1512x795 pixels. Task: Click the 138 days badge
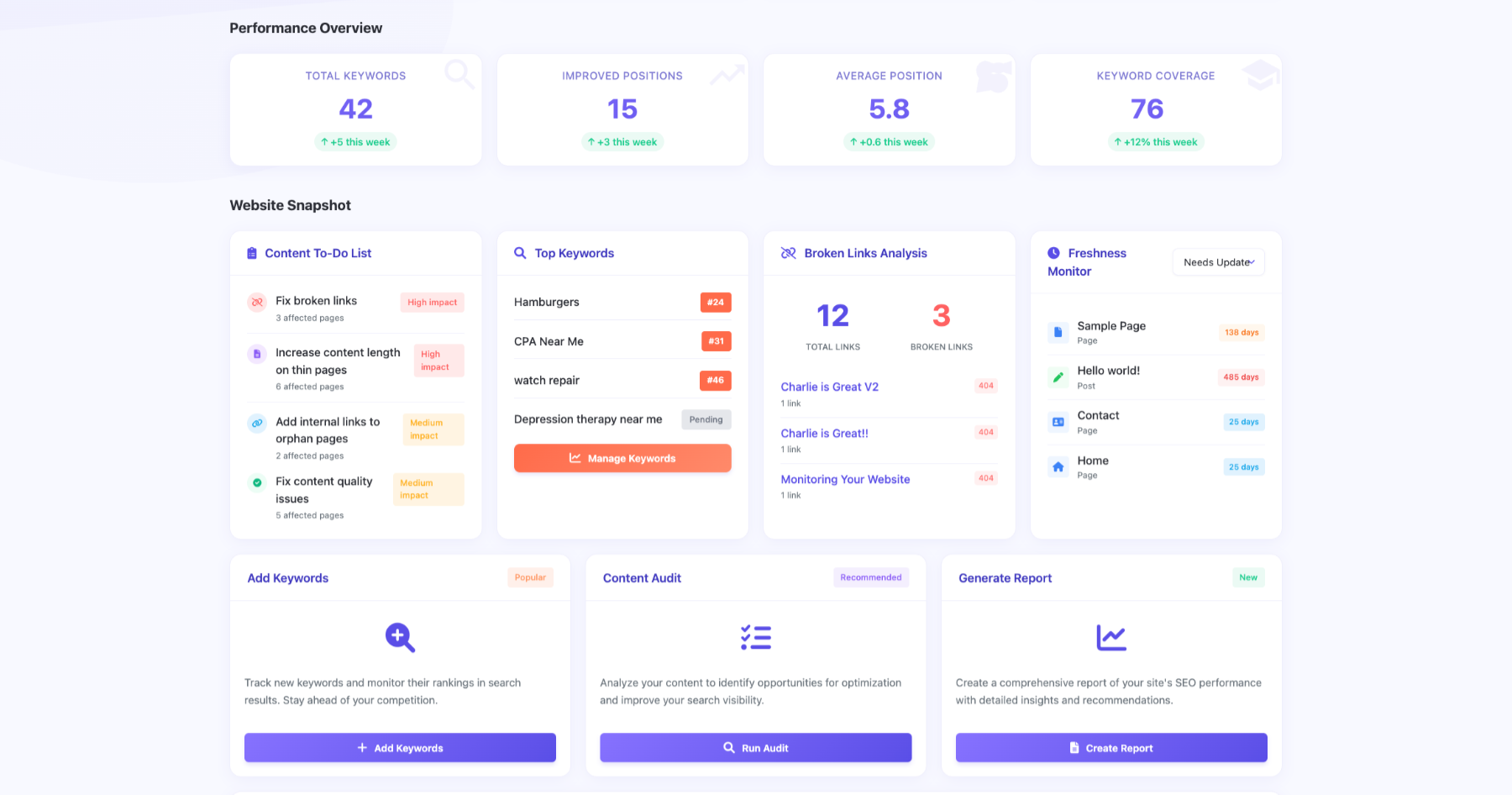click(x=1242, y=333)
